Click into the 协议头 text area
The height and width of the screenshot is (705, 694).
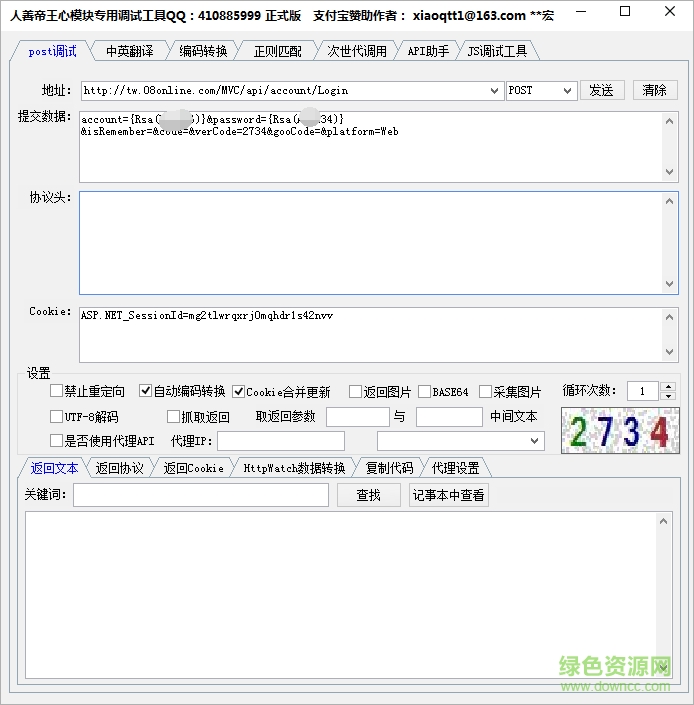click(378, 243)
